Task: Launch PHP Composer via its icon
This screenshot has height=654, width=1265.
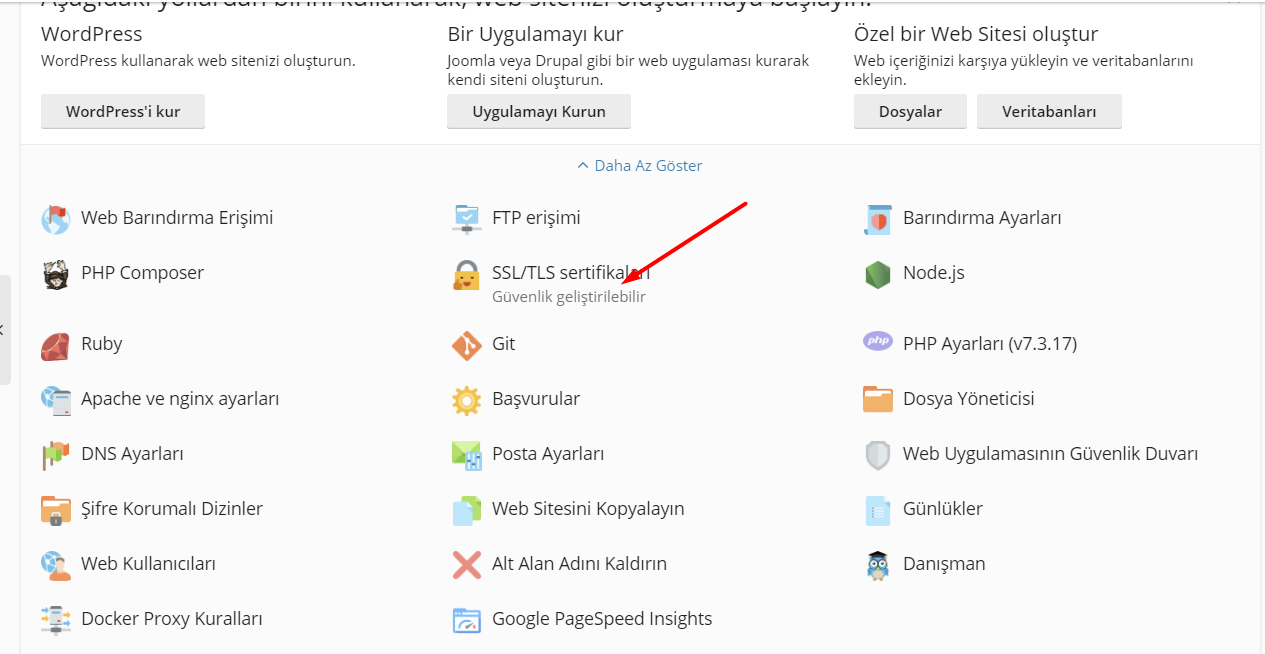Action: pyautogui.click(x=55, y=274)
